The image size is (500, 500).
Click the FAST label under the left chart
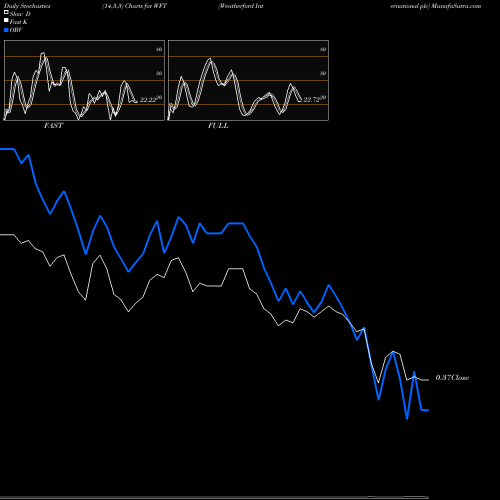tap(53, 126)
